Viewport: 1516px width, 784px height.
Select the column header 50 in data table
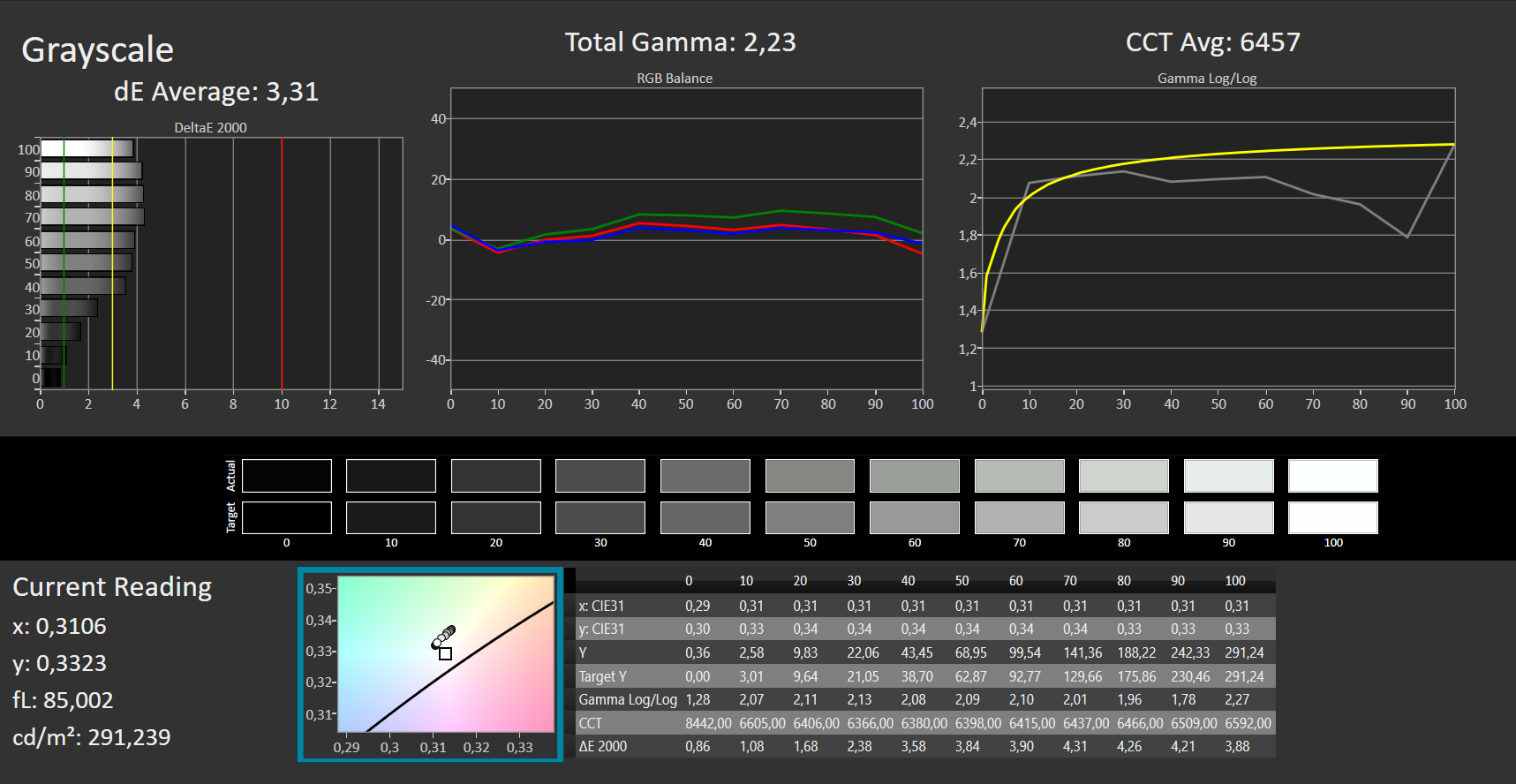click(x=962, y=581)
